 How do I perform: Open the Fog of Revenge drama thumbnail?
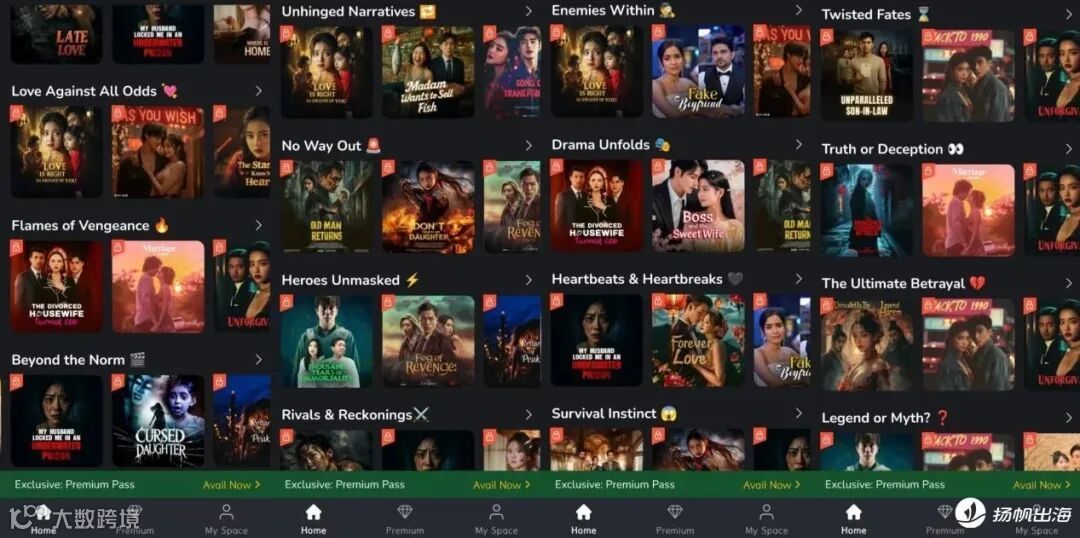point(428,341)
